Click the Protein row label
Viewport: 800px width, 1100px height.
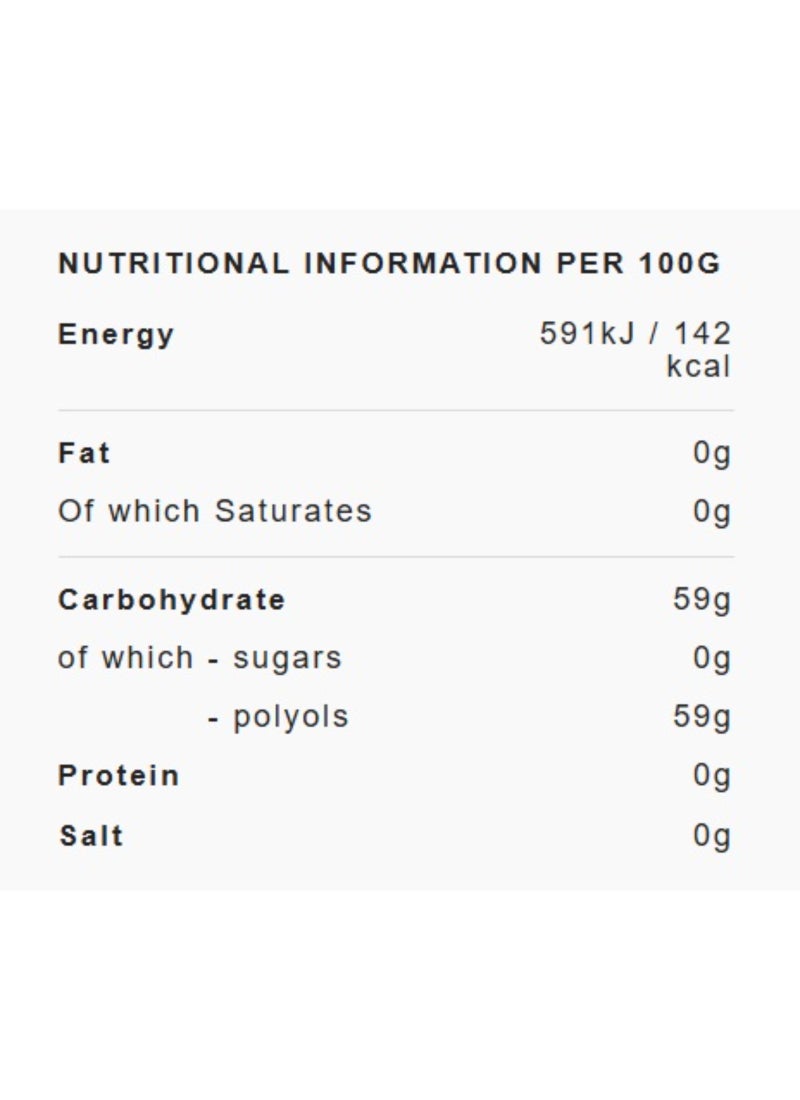[119, 775]
